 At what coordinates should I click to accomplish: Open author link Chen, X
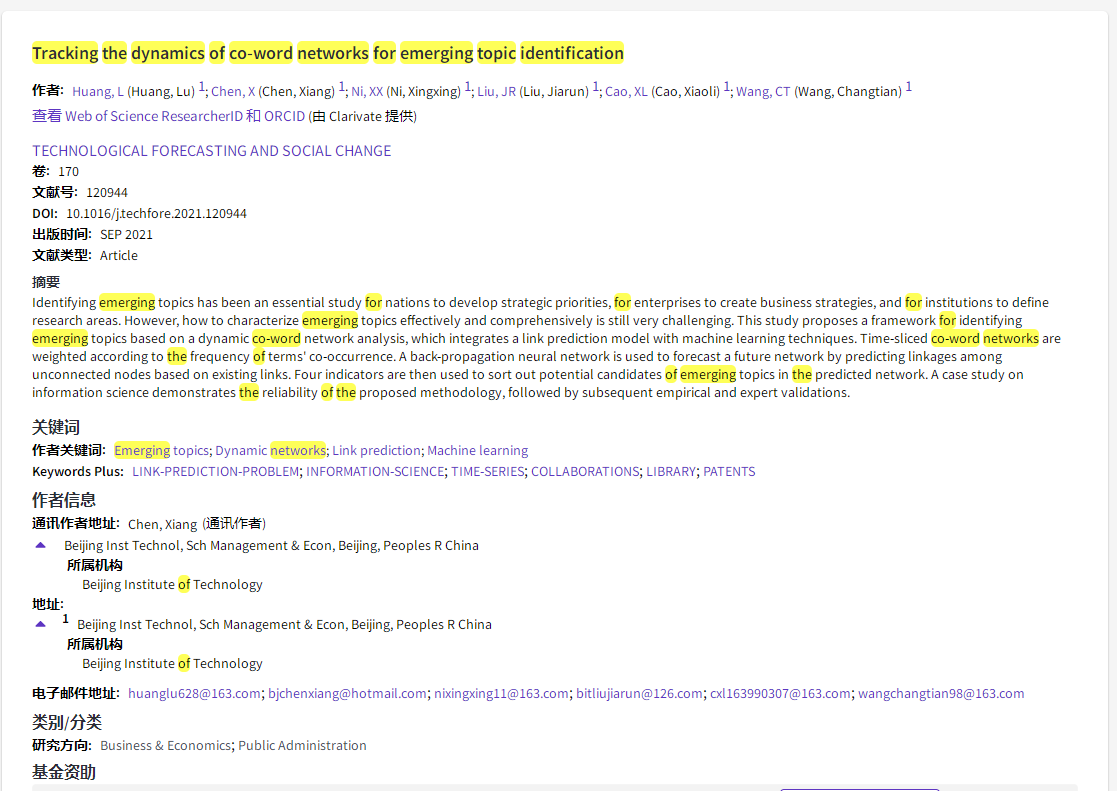coord(233,91)
